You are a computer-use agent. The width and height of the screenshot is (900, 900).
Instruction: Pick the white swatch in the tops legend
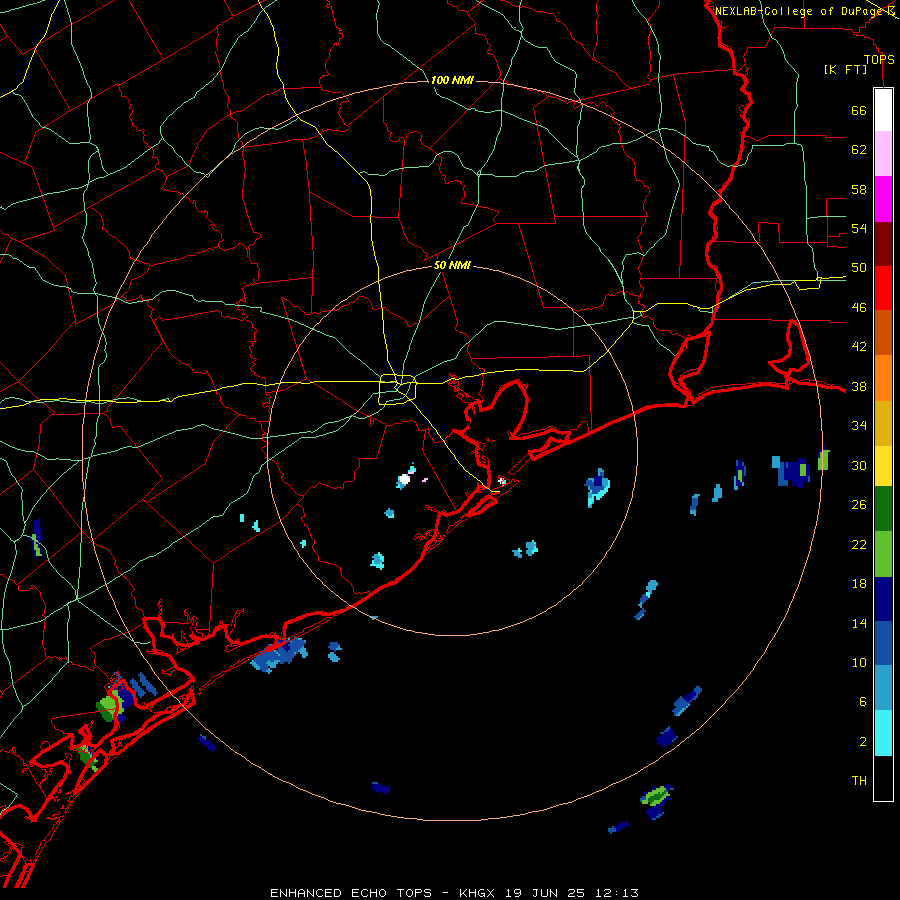[x=883, y=110]
